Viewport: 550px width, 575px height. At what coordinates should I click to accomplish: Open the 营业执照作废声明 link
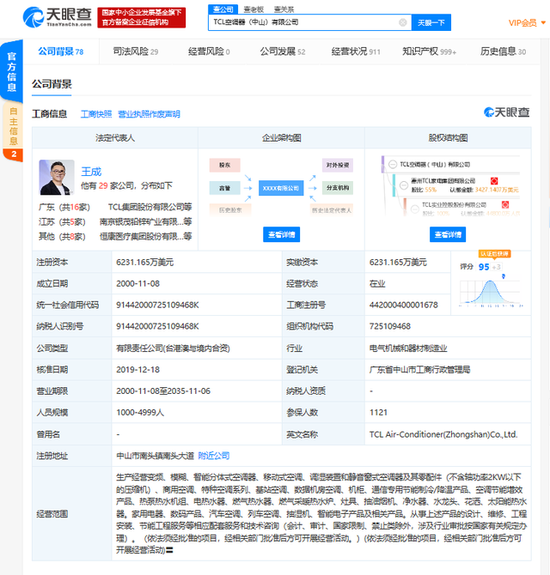pos(149,114)
